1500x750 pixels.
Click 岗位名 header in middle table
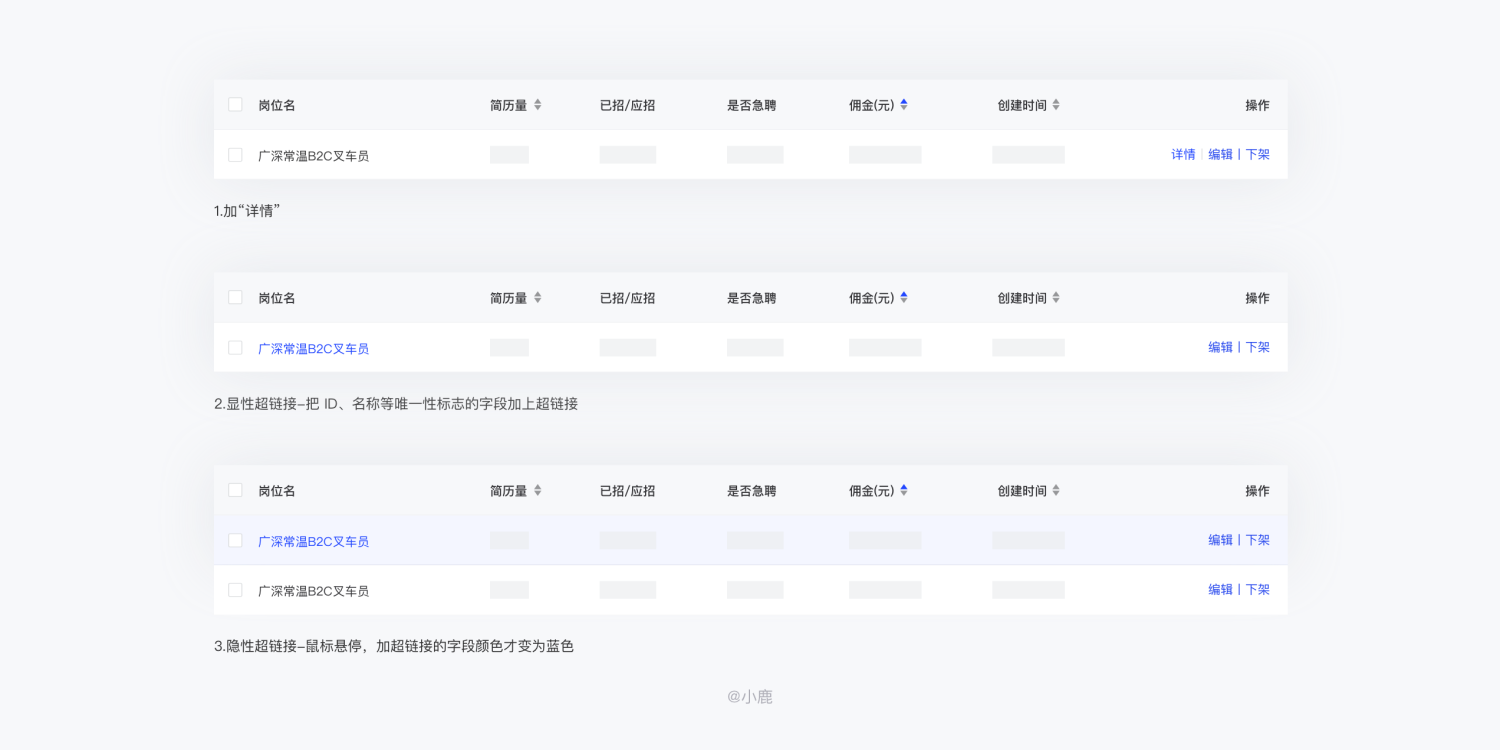point(276,298)
